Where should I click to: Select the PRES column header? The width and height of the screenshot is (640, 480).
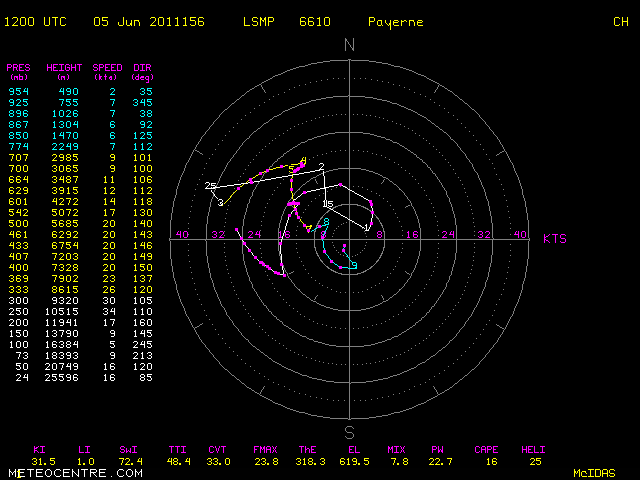pos(19,68)
